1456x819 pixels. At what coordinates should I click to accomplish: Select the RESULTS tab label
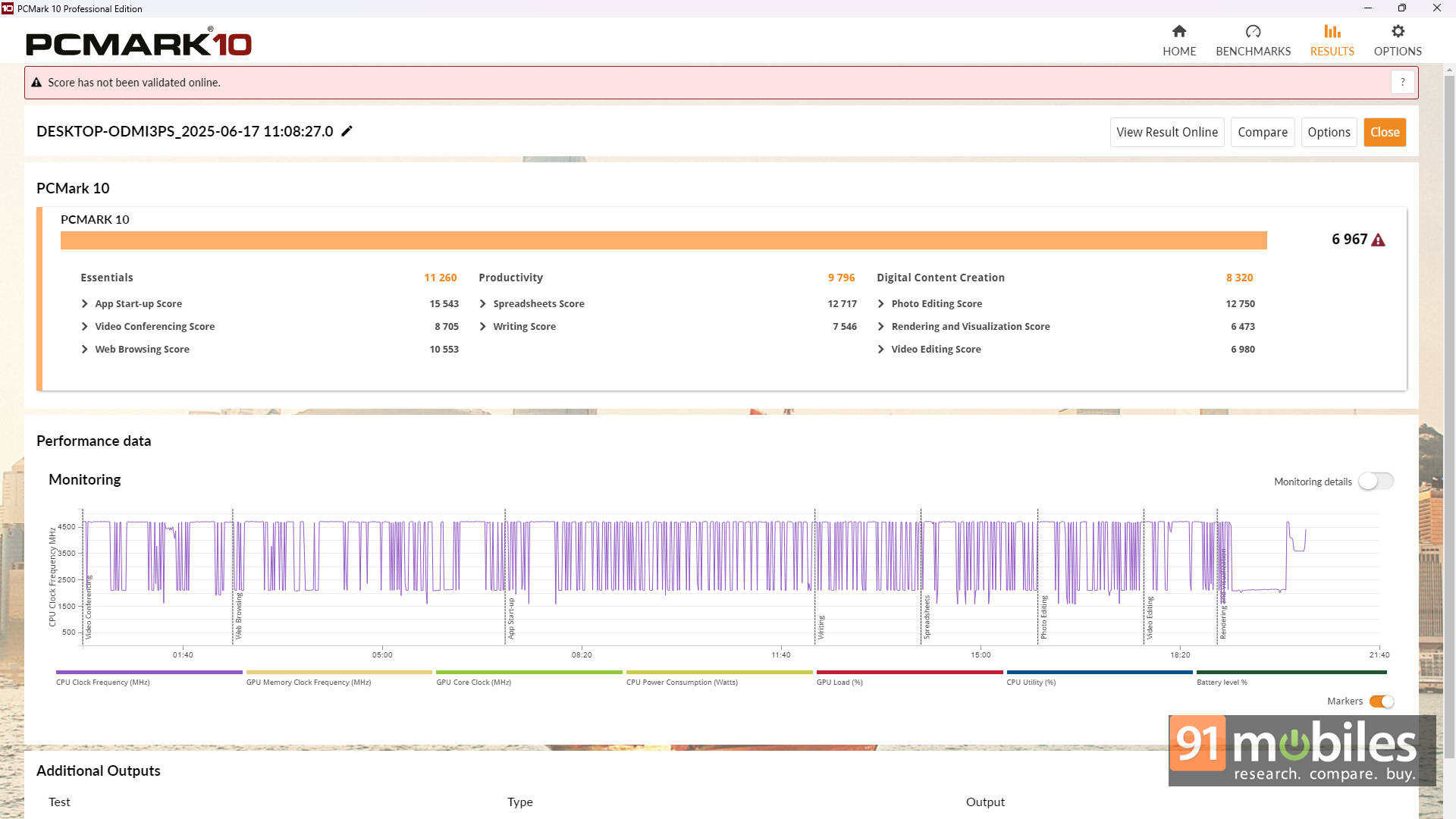coord(1332,52)
